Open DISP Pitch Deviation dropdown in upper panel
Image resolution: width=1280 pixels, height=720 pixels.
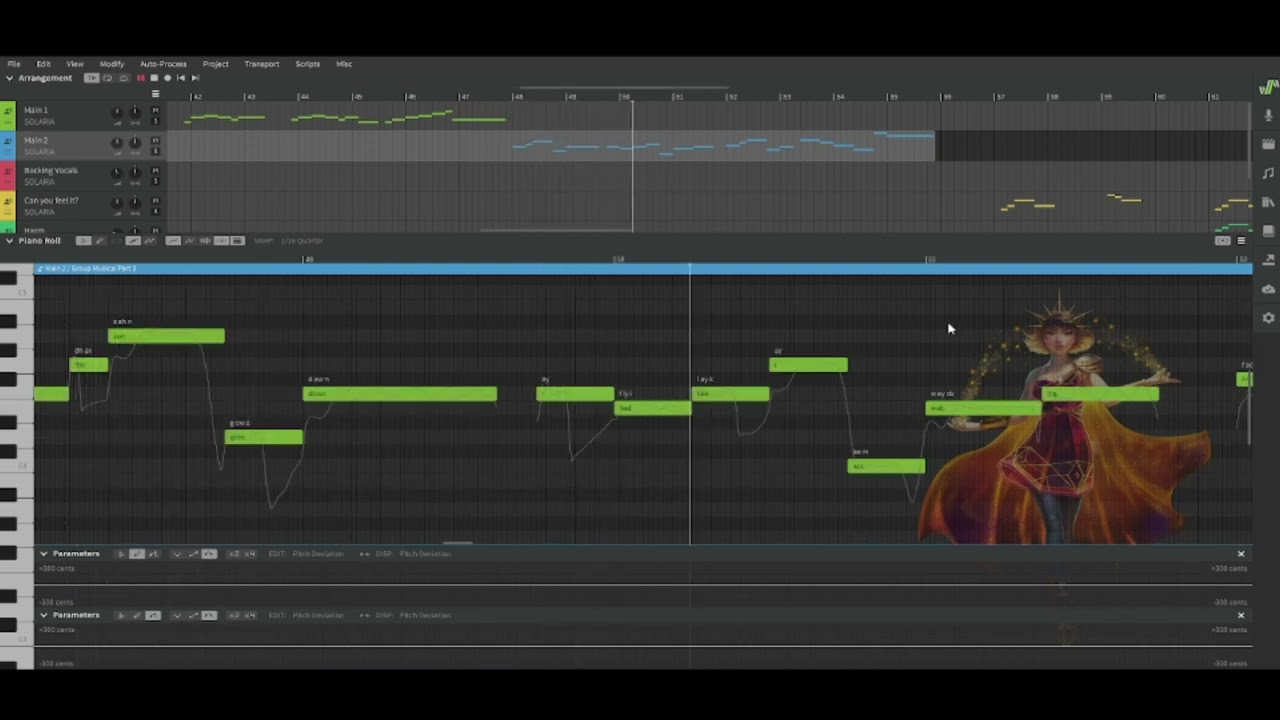[x=425, y=554]
